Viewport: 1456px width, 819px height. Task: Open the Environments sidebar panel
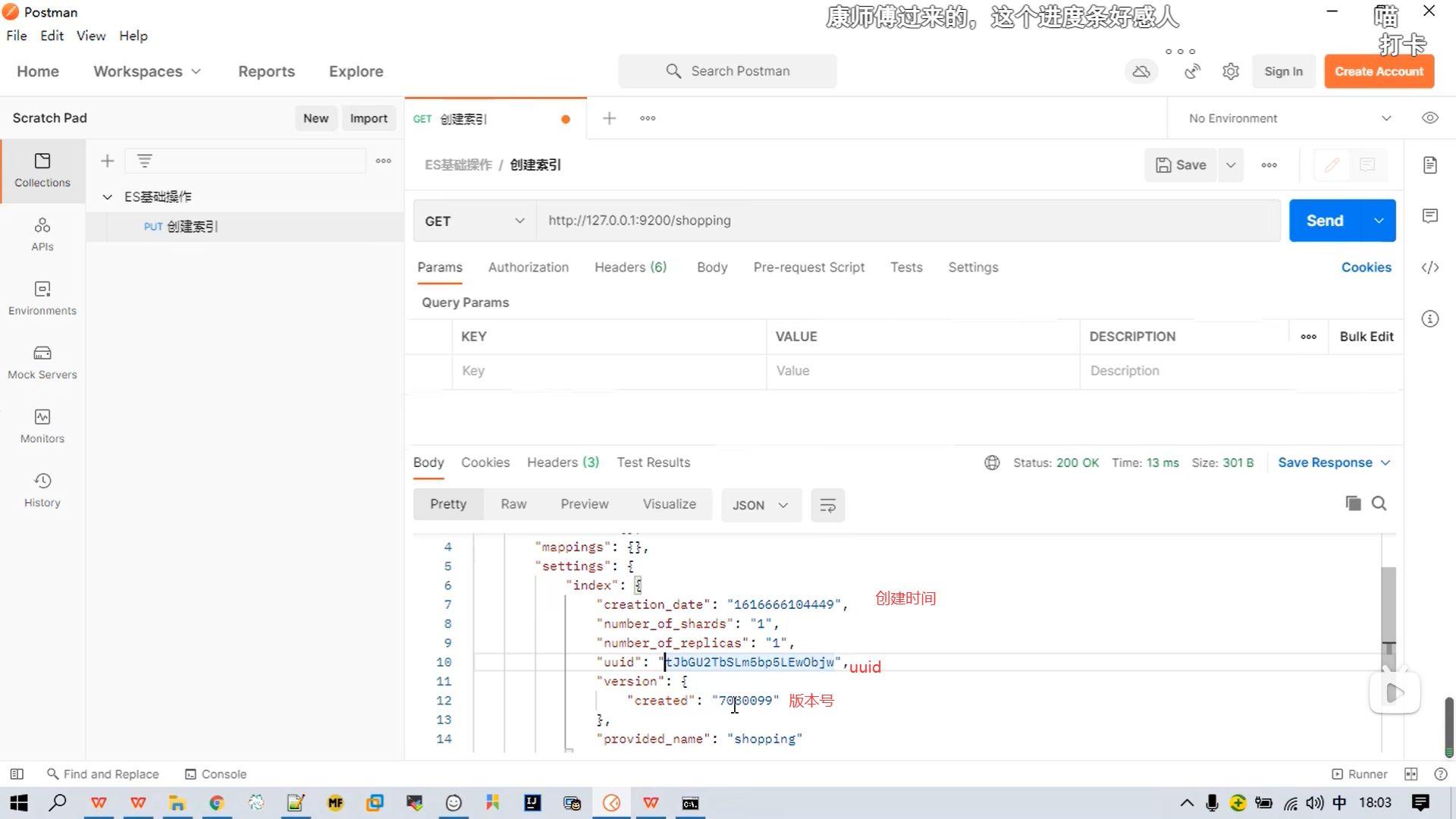tap(42, 298)
